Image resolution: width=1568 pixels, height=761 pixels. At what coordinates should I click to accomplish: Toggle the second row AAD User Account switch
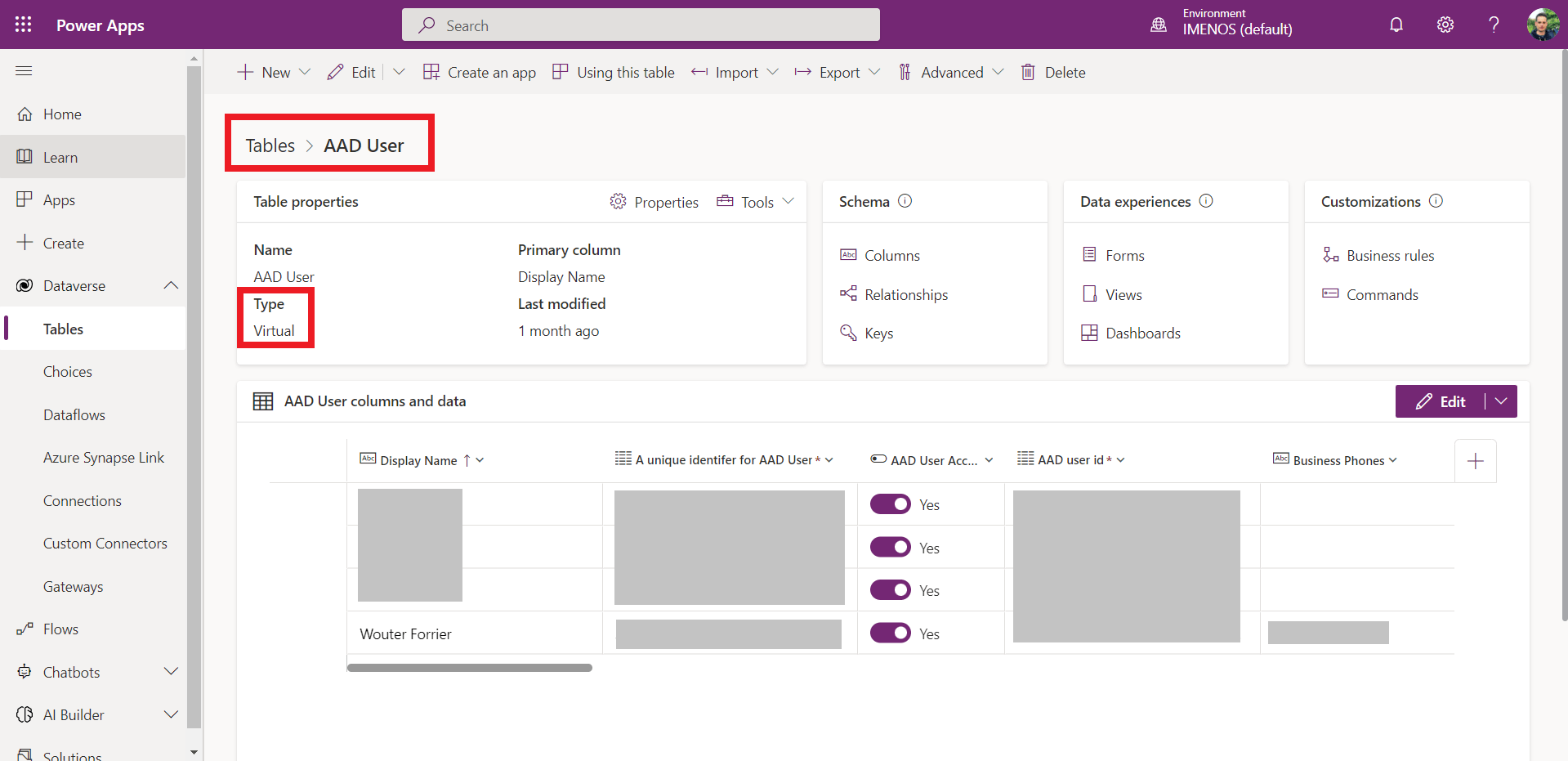(890, 547)
